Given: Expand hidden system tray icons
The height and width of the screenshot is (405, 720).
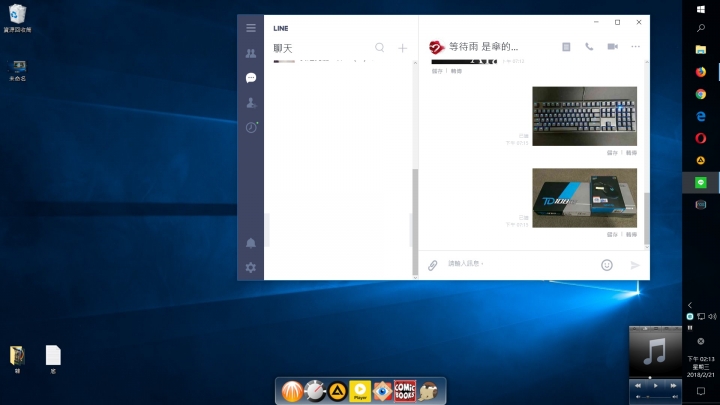Looking at the screenshot, I should (690, 305).
